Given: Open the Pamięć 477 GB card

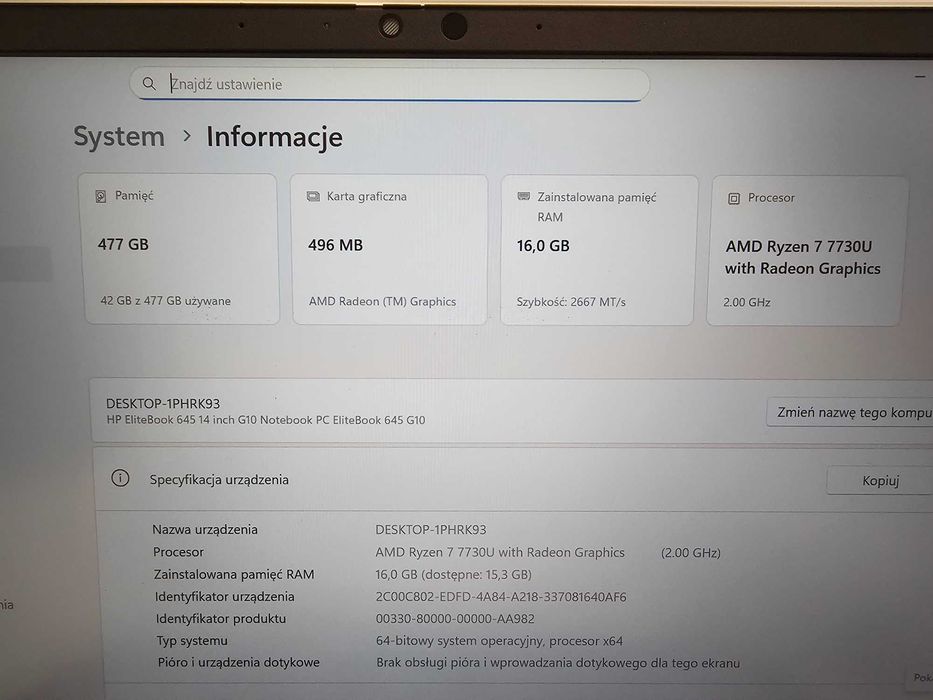Looking at the screenshot, I should pyautogui.click(x=181, y=249).
